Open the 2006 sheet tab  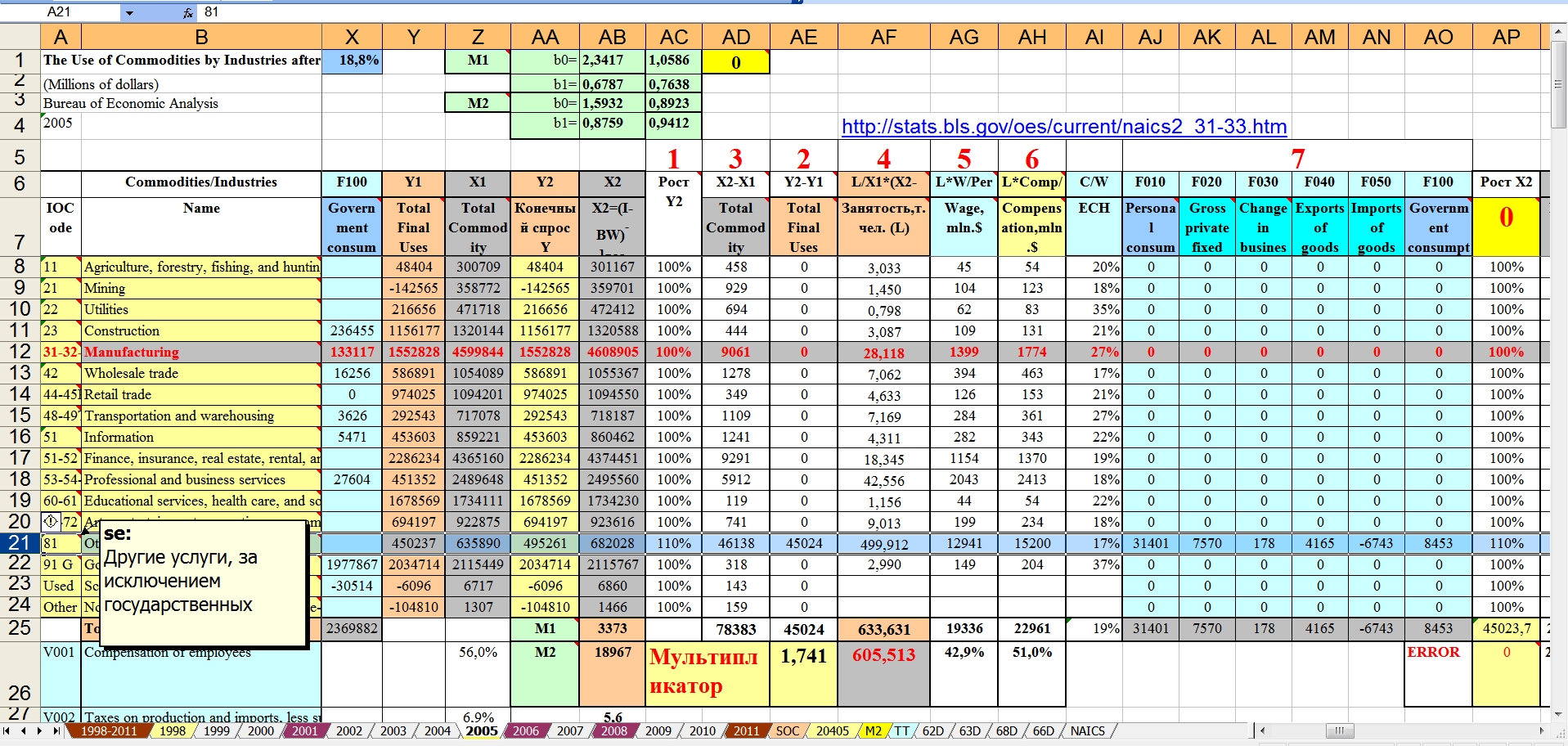[x=525, y=730]
